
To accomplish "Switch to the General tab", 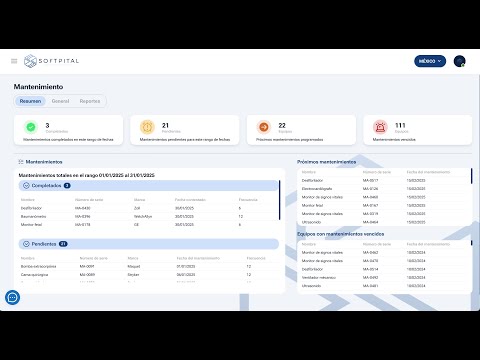I will (x=60, y=101).
